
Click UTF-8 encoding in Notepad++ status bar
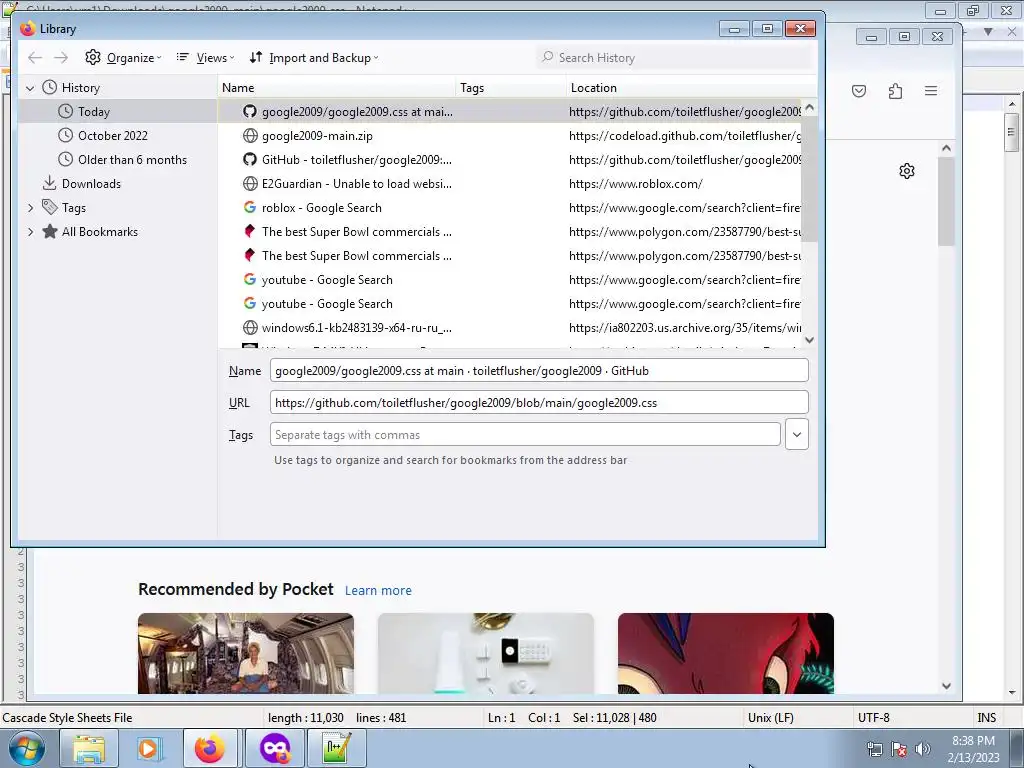pos(874,718)
